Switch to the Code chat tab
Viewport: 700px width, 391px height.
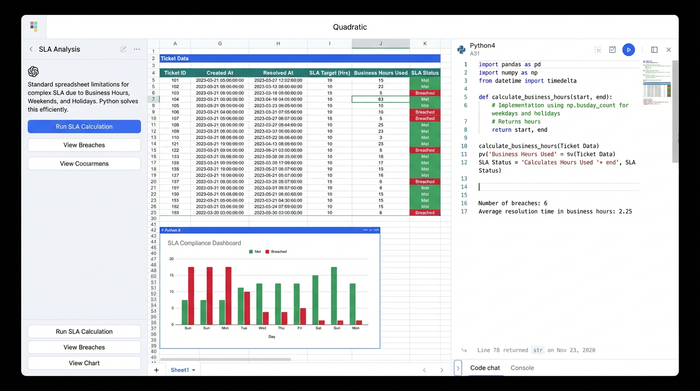pos(485,368)
